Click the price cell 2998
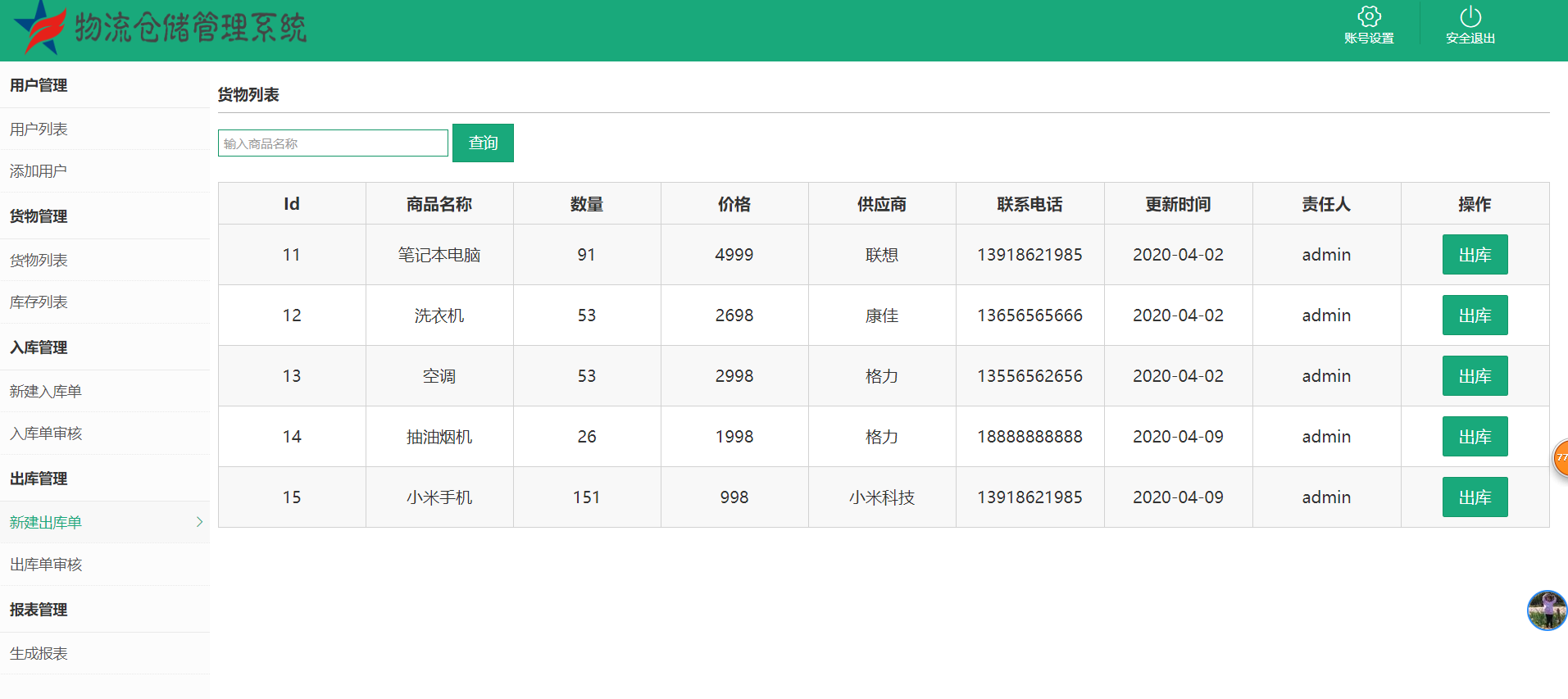This screenshot has height=699, width=1568. coord(734,376)
